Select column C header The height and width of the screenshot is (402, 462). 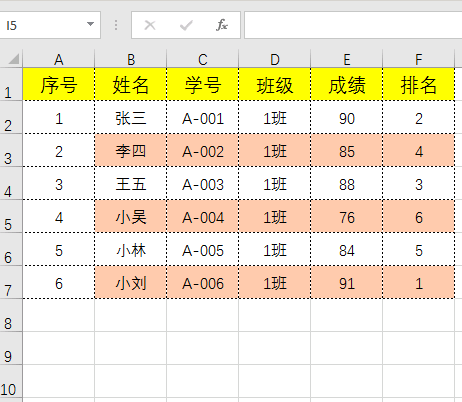203,59
